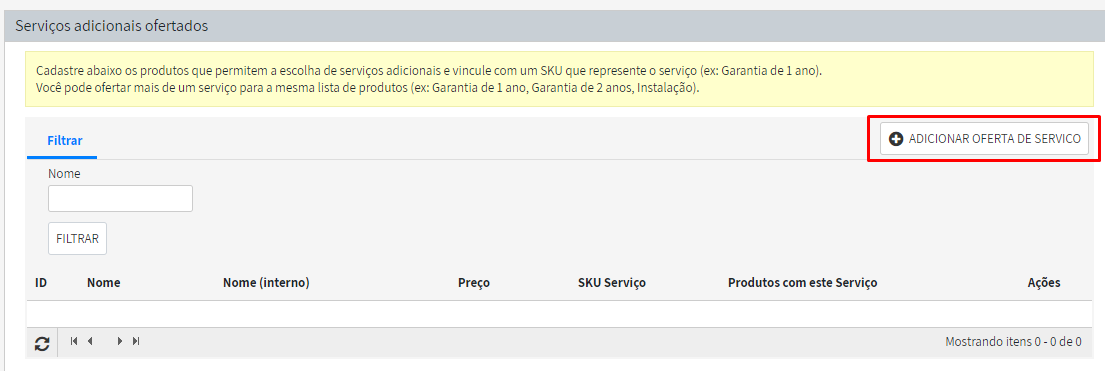Sort by the ID column header
Viewport: 1105px width, 371px height.
pos(41,283)
